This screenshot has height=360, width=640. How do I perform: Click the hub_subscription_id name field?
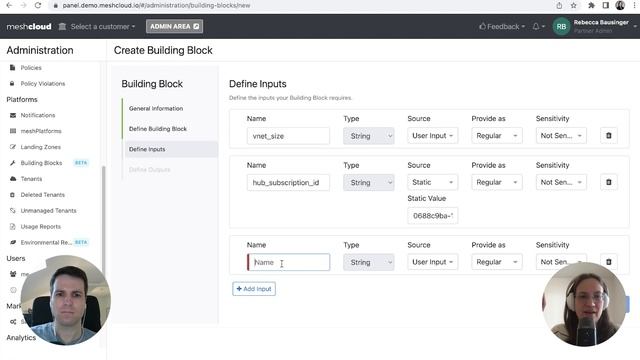(x=288, y=182)
